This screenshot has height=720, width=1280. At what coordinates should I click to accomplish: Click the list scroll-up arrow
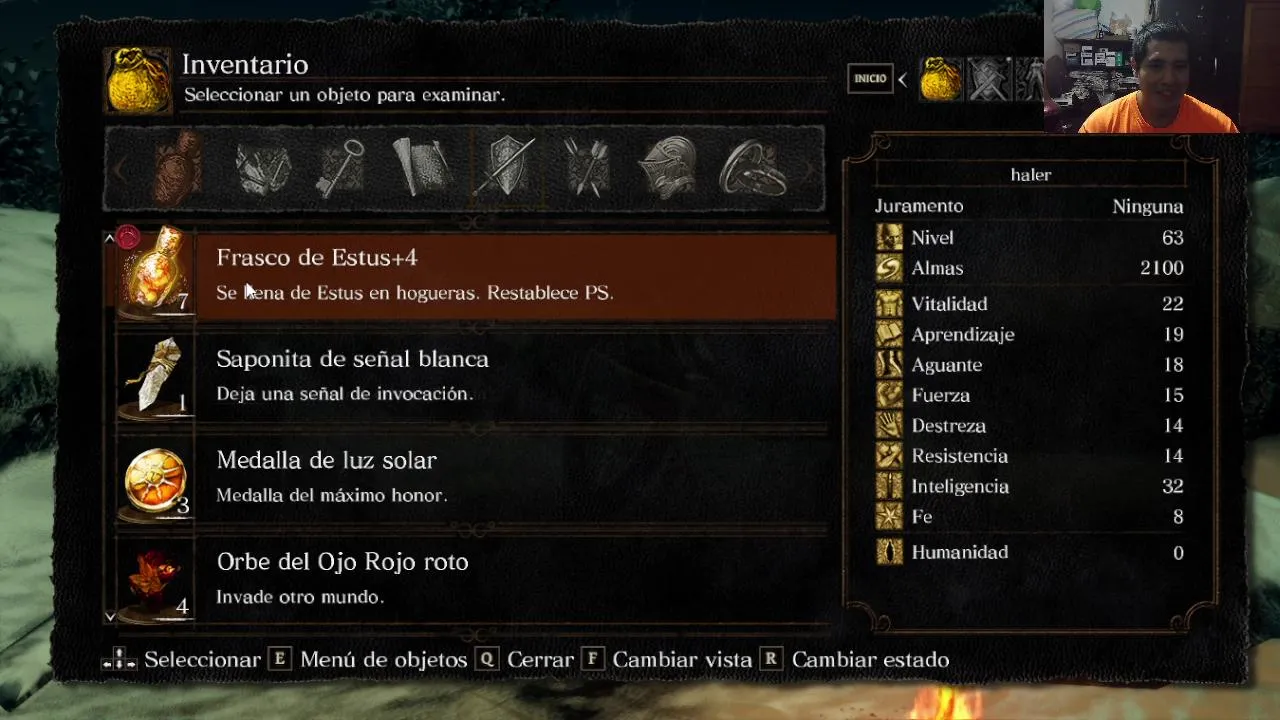pyautogui.click(x=110, y=239)
